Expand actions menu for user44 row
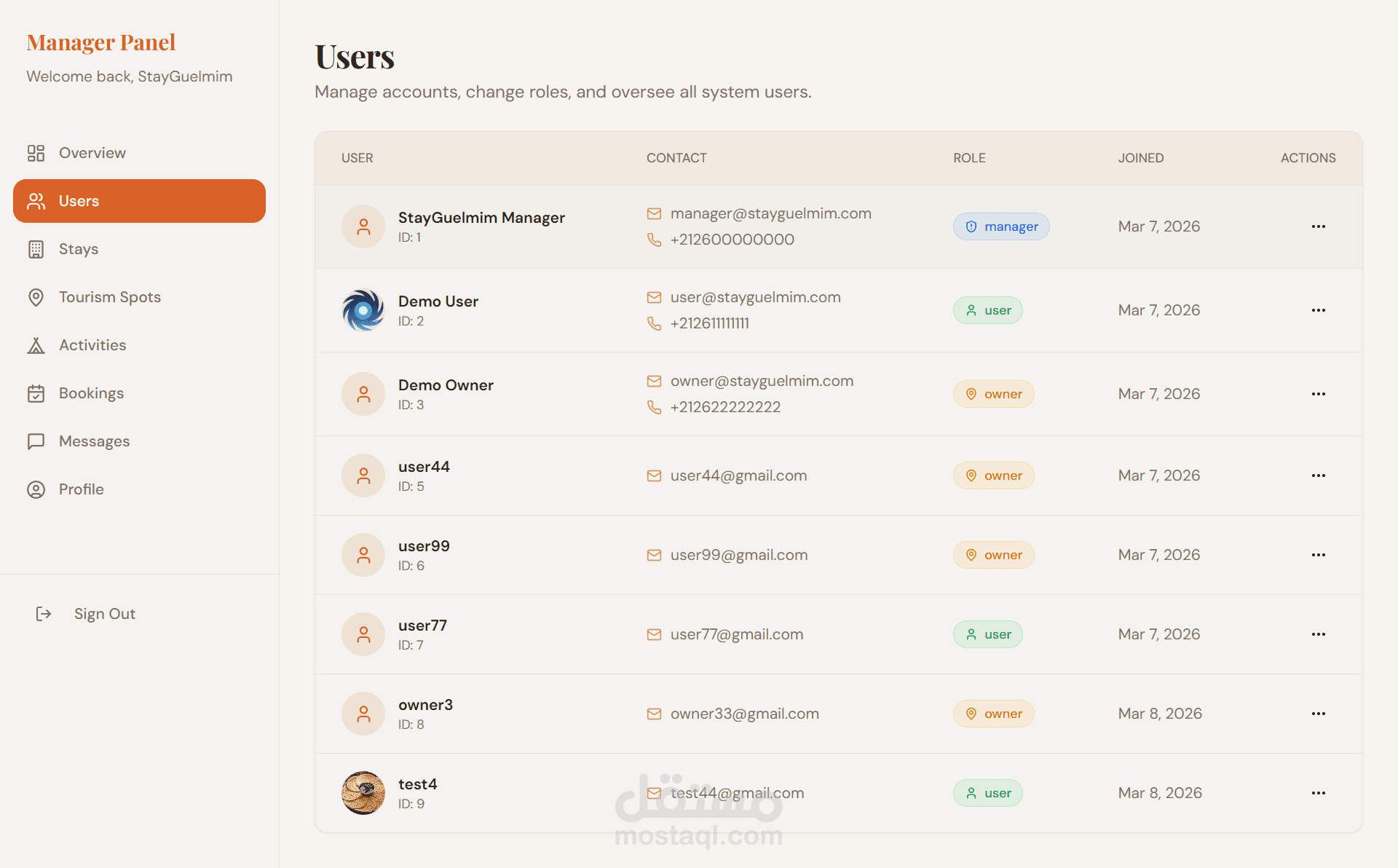1398x868 pixels. pos(1318,476)
